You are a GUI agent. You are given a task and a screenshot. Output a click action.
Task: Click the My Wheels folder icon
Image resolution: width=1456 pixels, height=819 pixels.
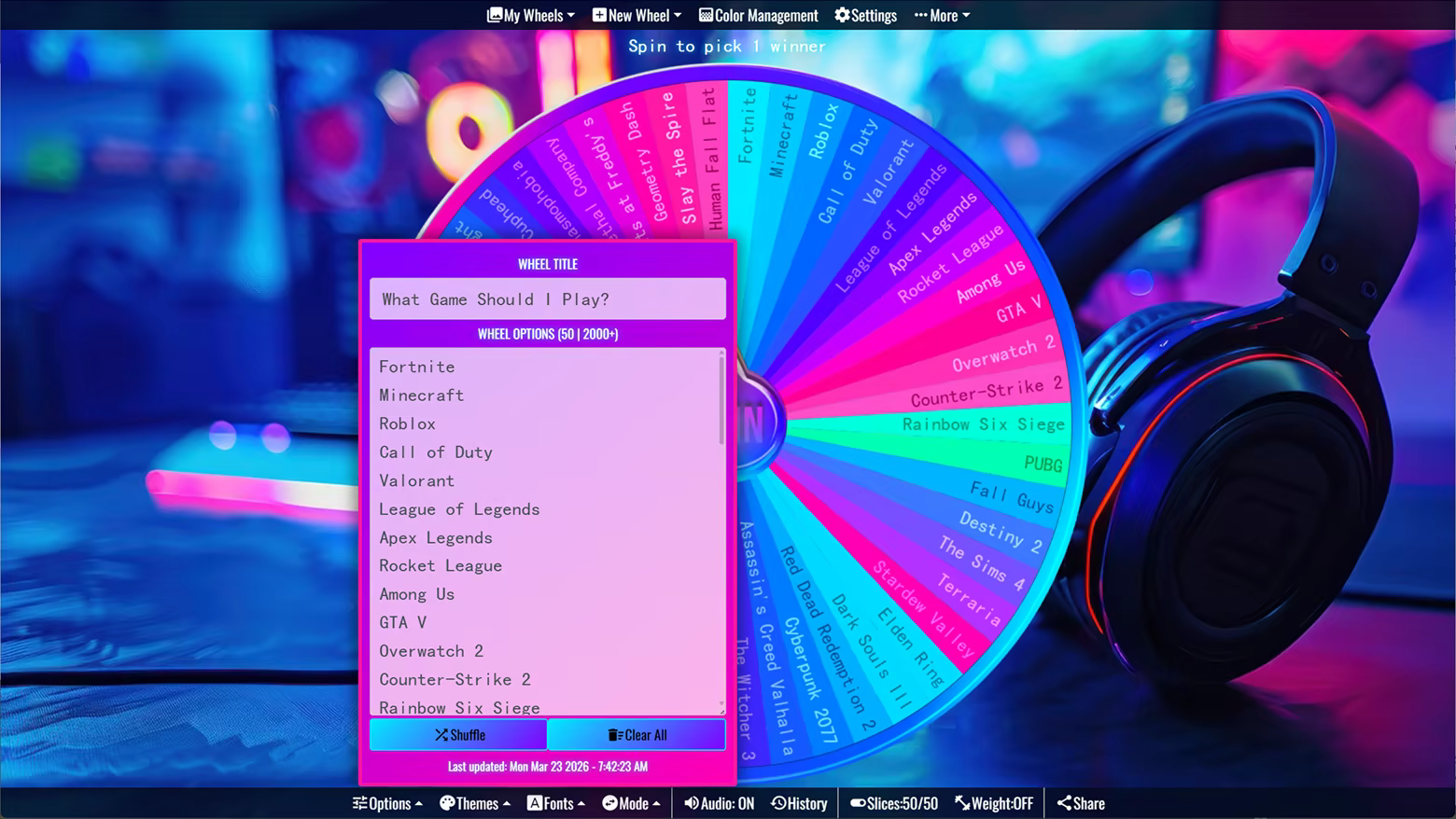pyautogui.click(x=495, y=15)
